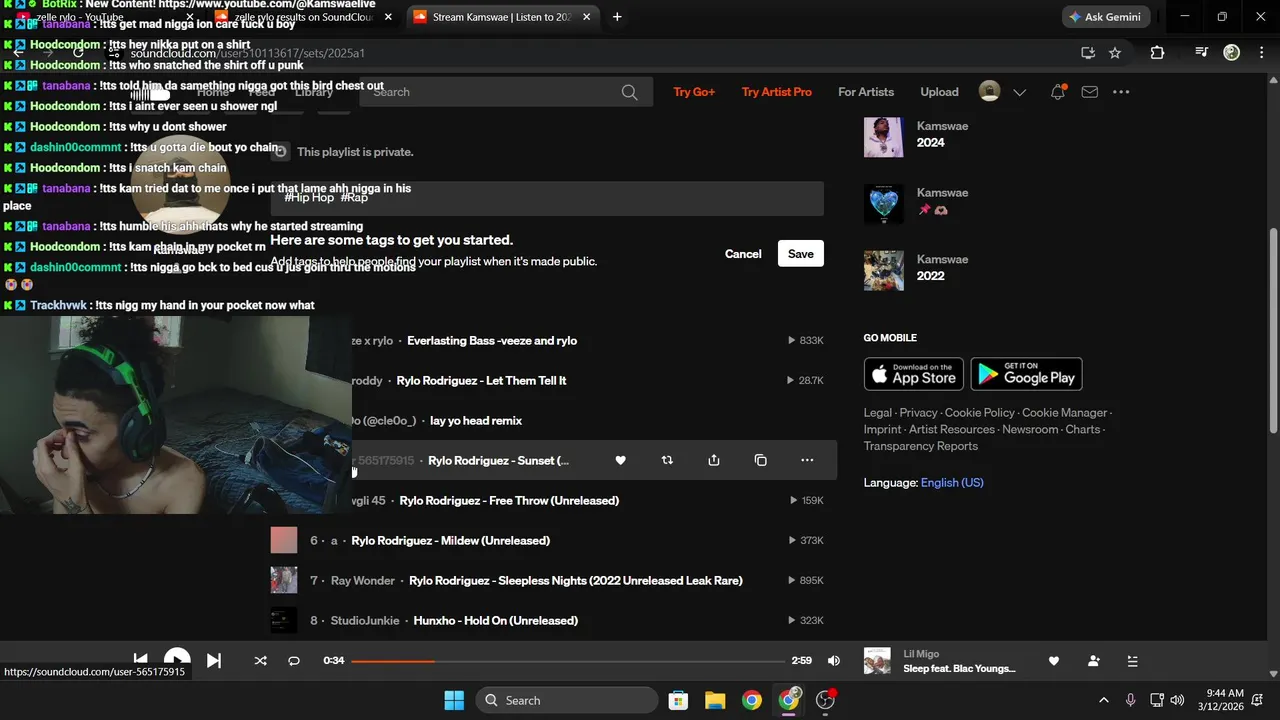This screenshot has height=720, width=1280.
Task: Open the Charts footer link
Action: (1083, 429)
